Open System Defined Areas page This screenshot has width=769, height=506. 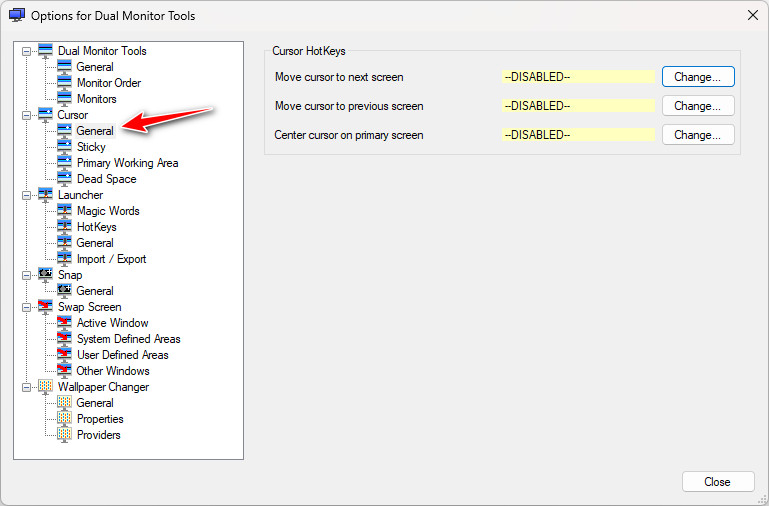[x=128, y=339]
